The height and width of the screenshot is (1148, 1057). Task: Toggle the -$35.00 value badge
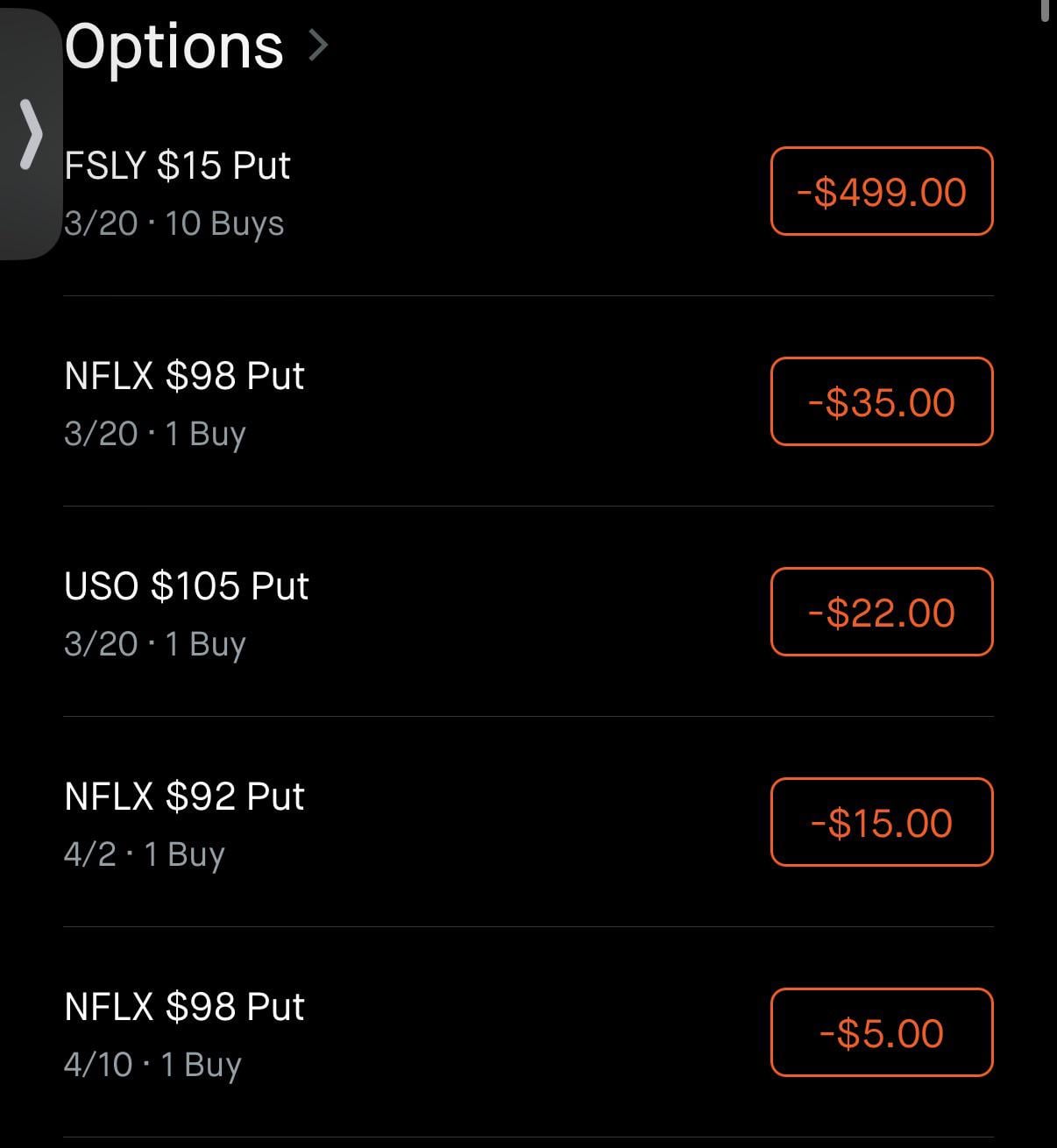click(x=881, y=402)
